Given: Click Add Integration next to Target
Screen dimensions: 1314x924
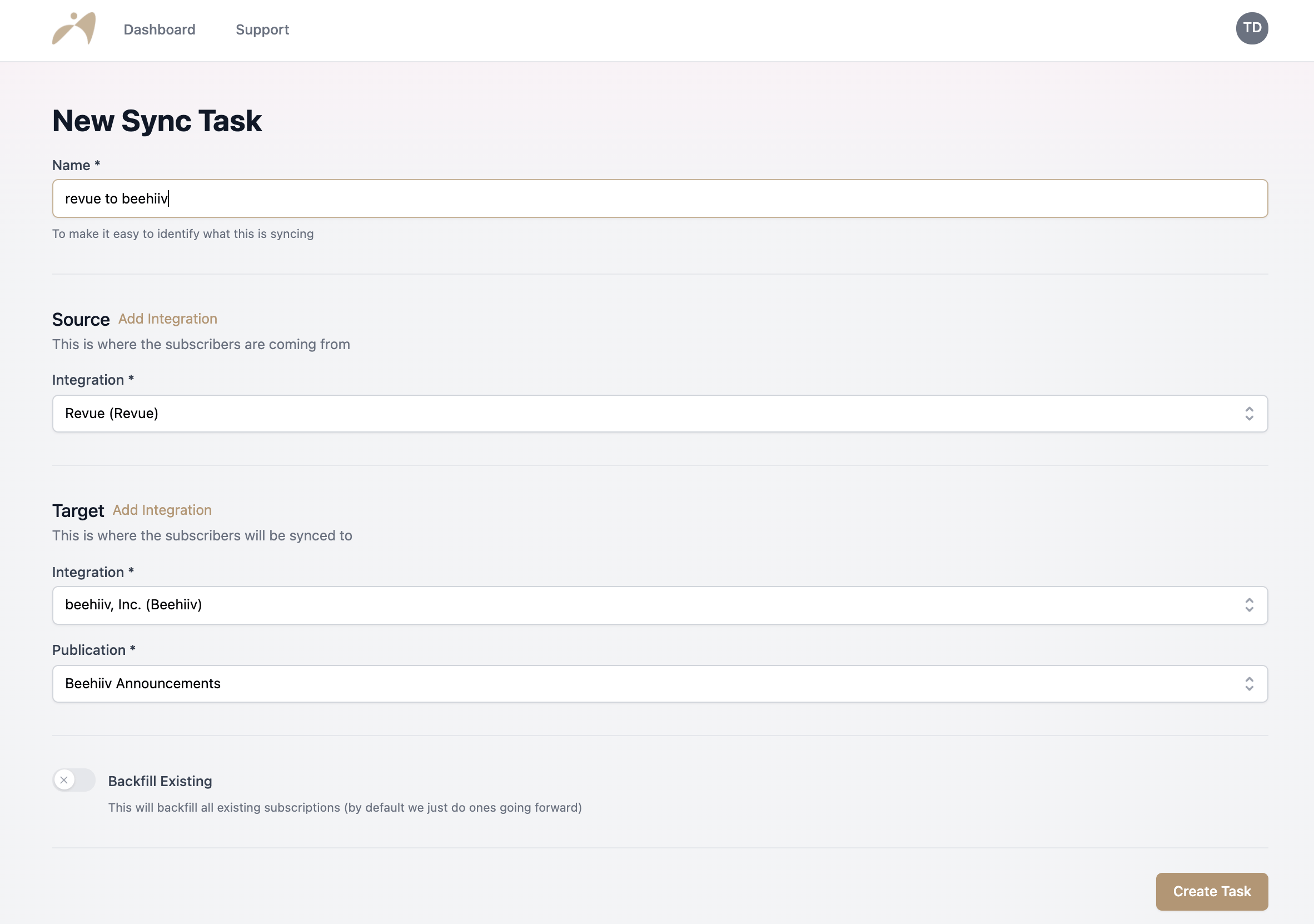Looking at the screenshot, I should [162, 510].
